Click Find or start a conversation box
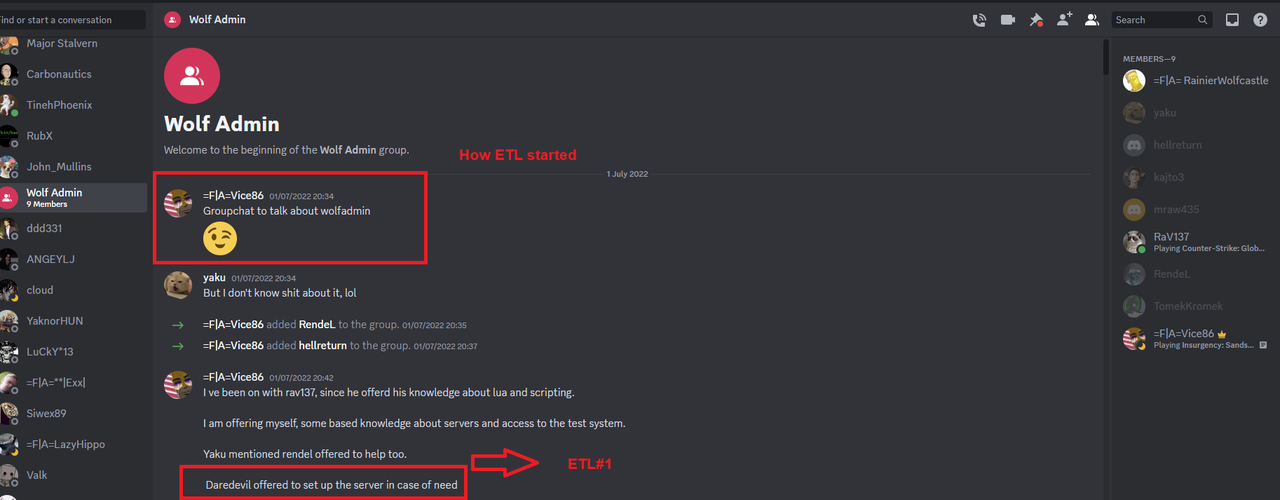This screenshot has width=1280, height=500. click(72, 20)
